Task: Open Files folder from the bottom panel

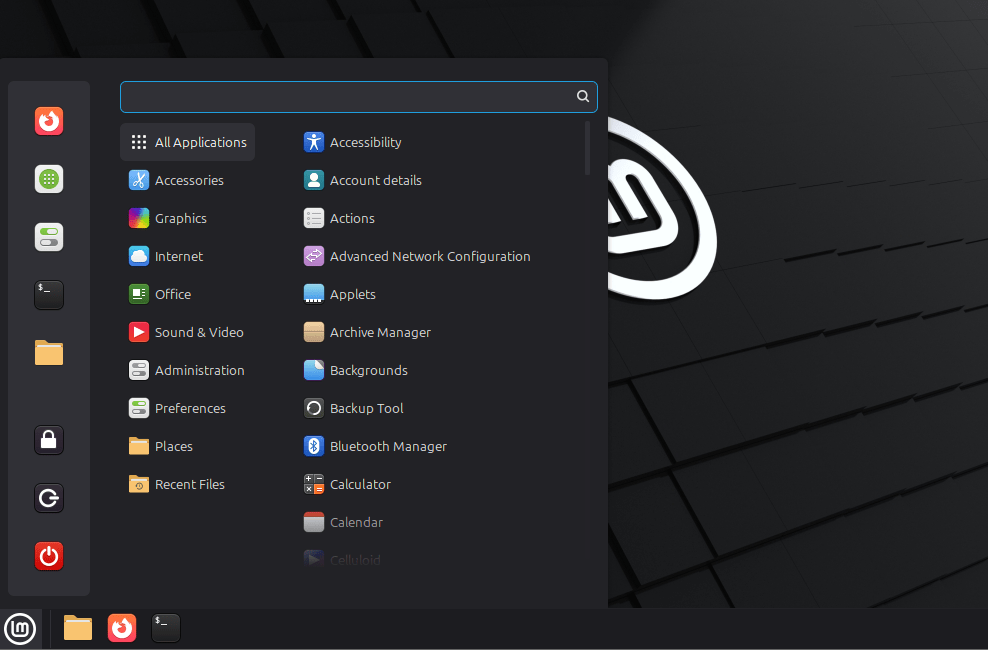Action: pyautogui.click(x=78, y=628)
